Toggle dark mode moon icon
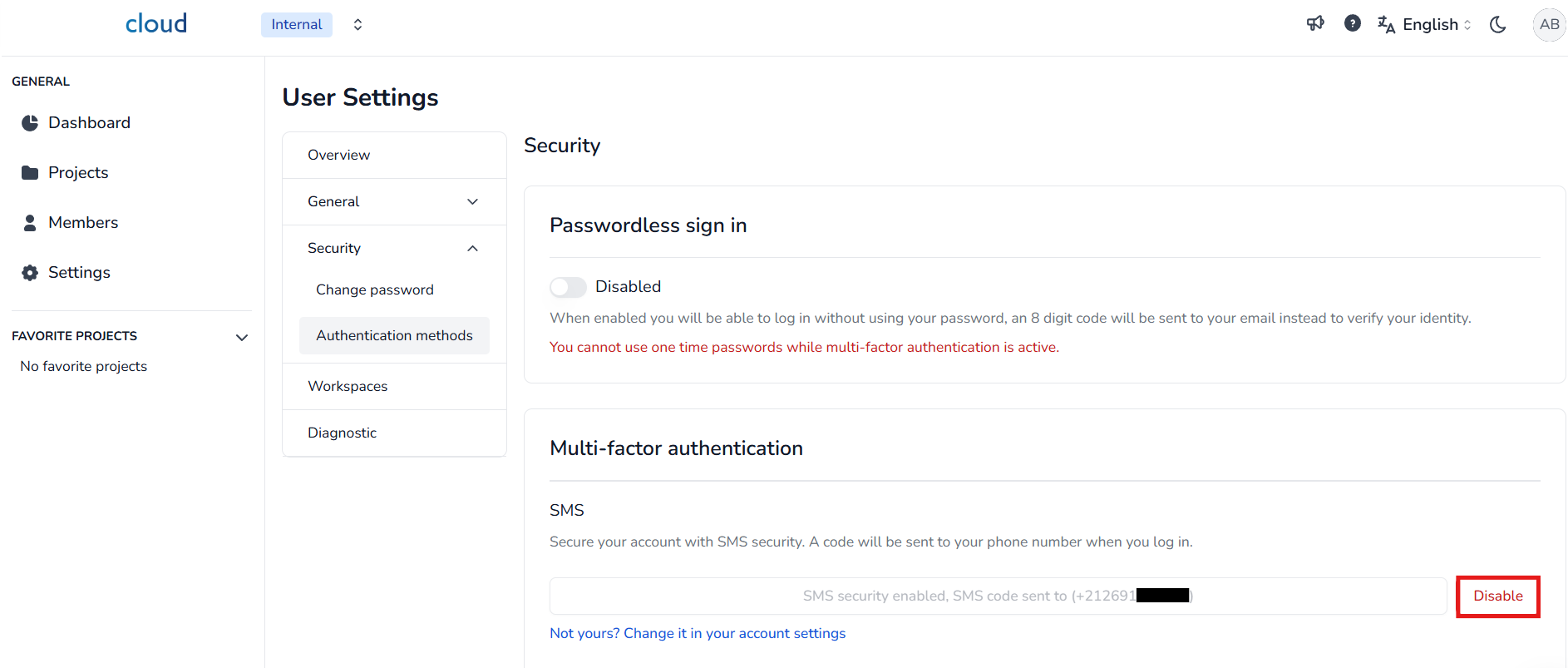1568x668 pixels. (x=1498, y=24)
